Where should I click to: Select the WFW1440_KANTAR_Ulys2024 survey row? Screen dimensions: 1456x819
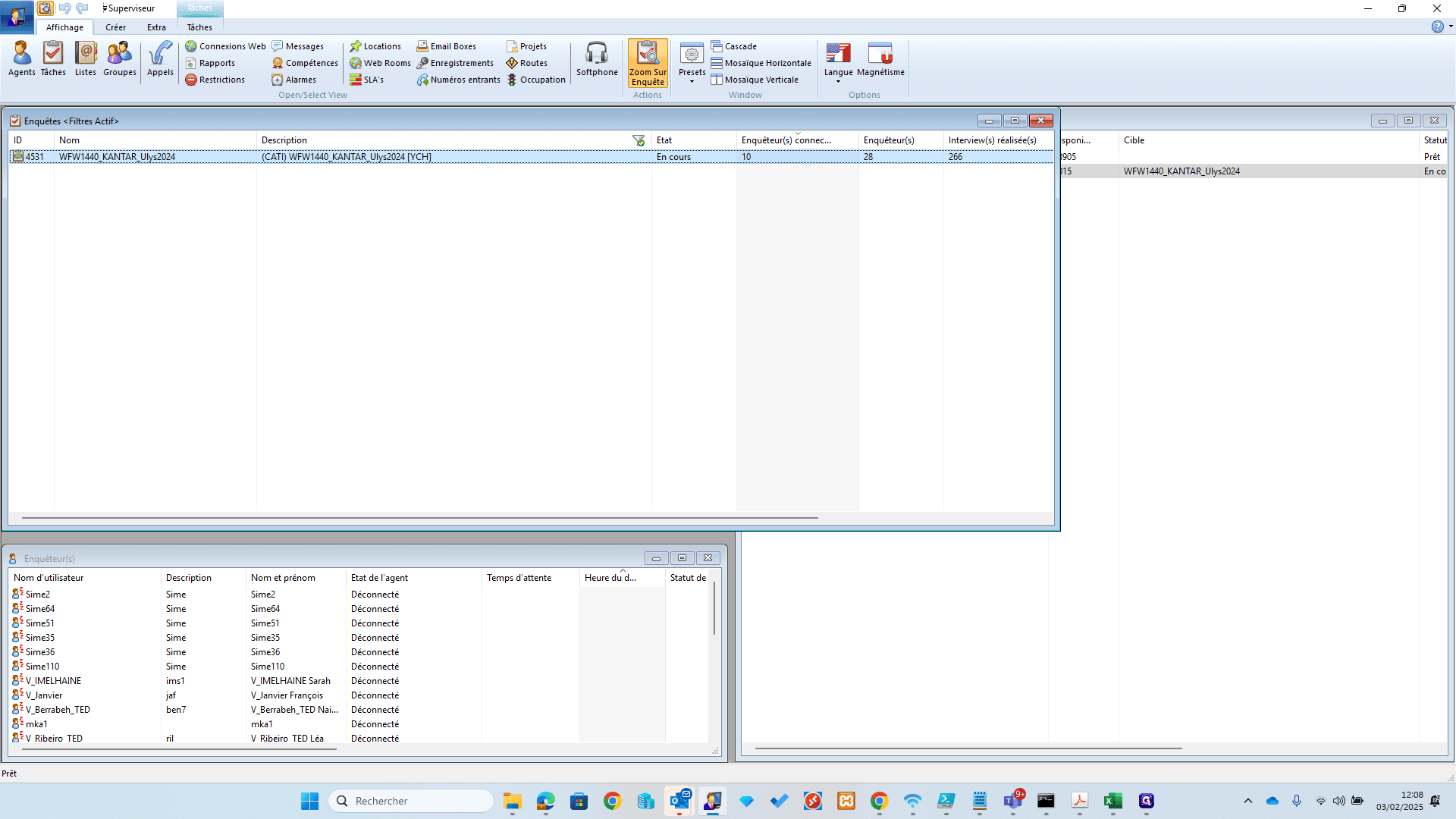click(x=531, y=157)
